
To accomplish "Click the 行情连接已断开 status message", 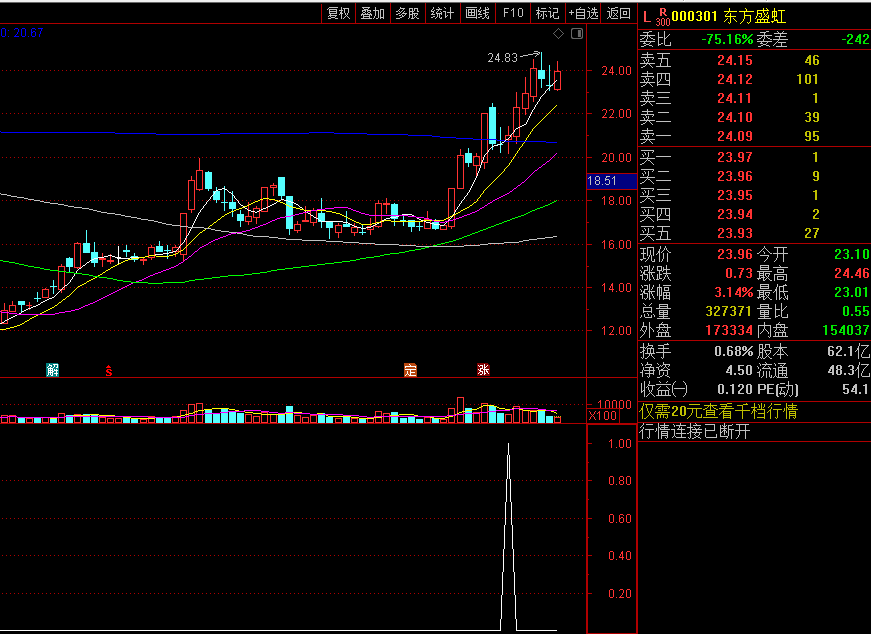I will (x=694, y=431).
